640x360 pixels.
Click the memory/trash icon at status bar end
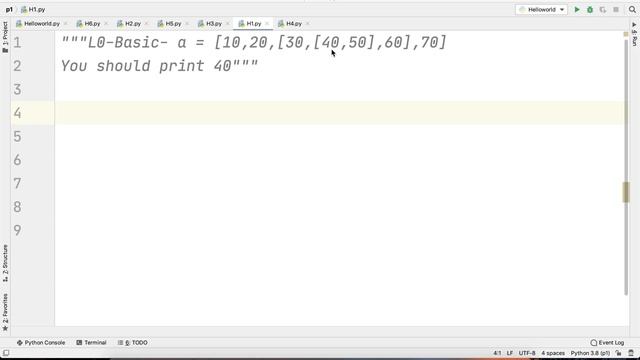click(x=631, y=353)
